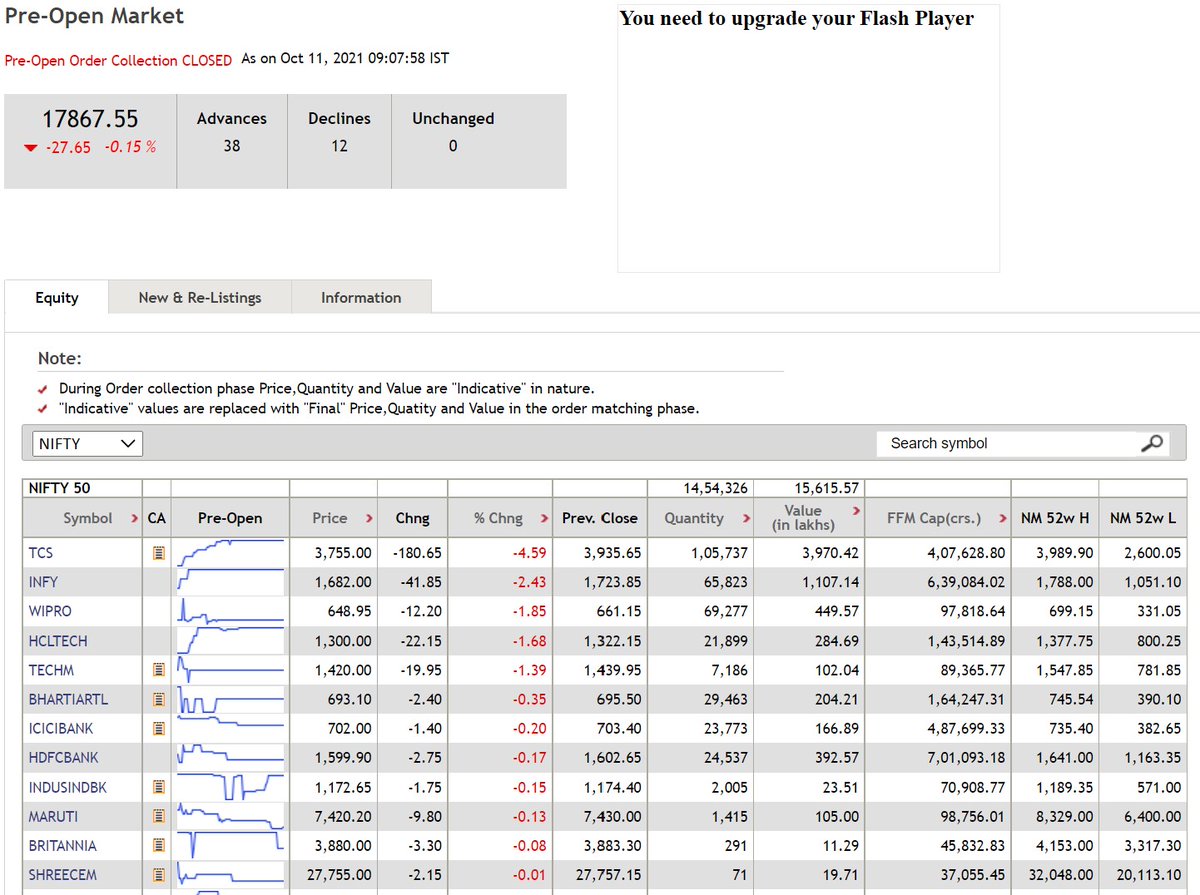Sort table by FFM Cap(crs.) arrow

(1002, 518)
